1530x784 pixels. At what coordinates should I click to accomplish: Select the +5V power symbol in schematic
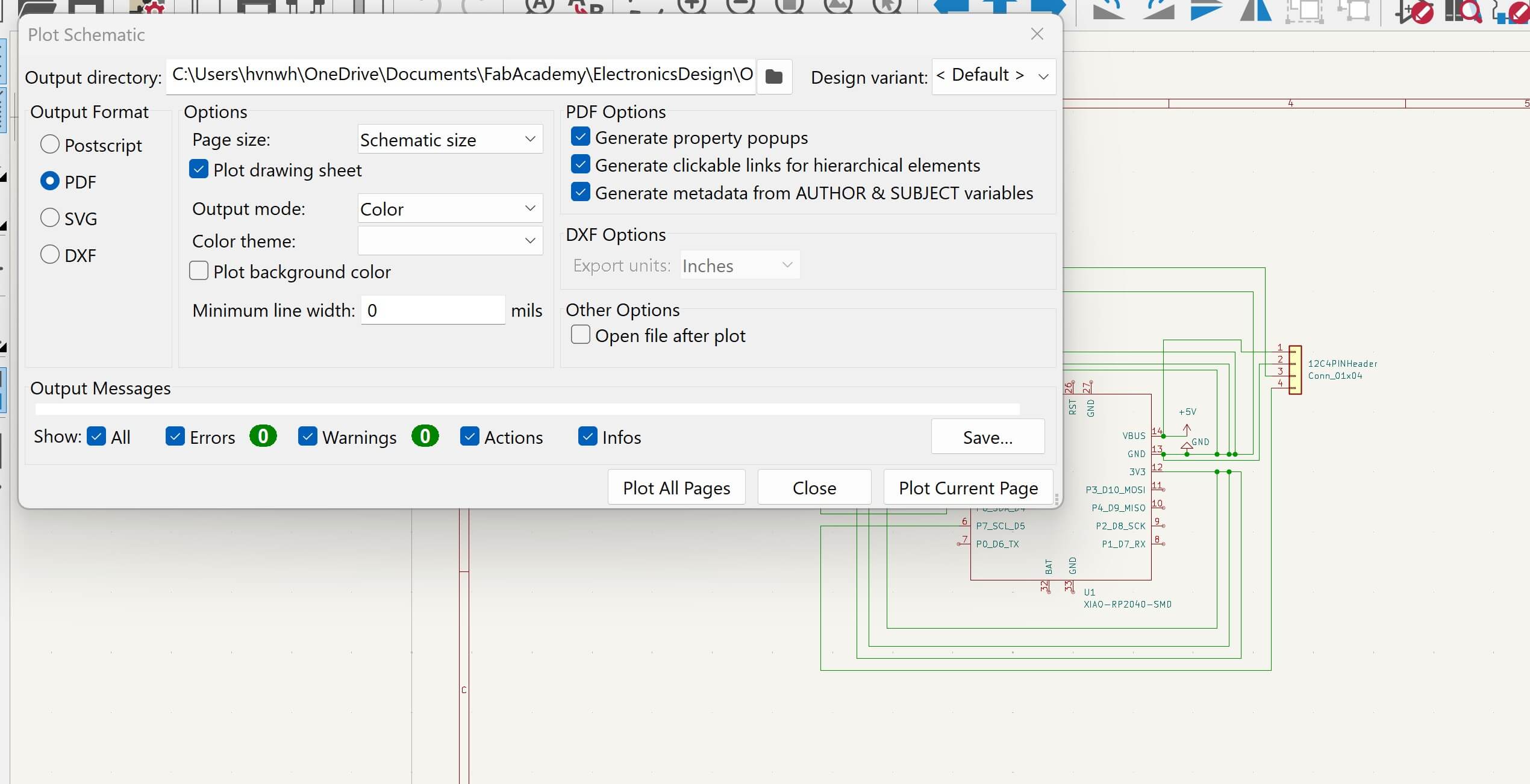point(1187,422)
